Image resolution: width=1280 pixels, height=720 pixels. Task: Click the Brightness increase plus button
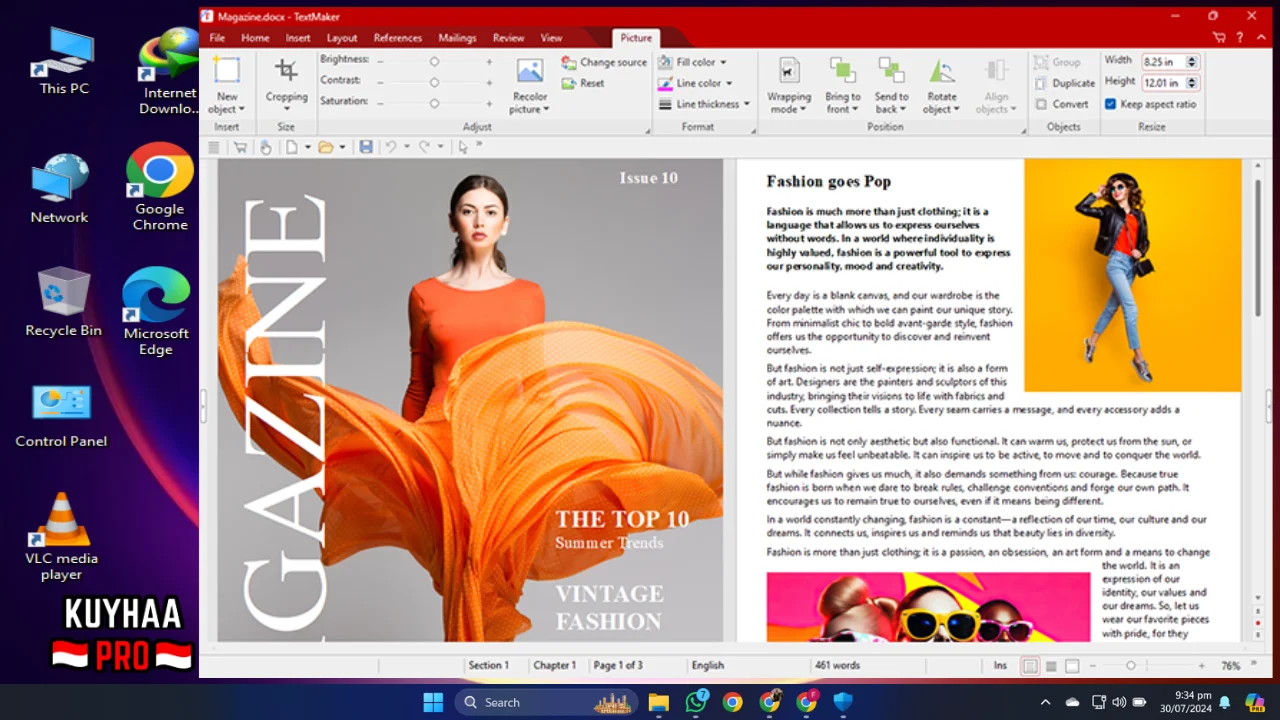coord(489,61)
